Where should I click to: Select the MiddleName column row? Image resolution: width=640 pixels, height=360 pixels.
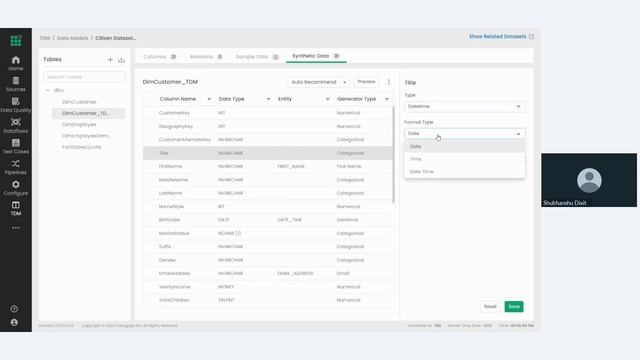coord(267,180)
